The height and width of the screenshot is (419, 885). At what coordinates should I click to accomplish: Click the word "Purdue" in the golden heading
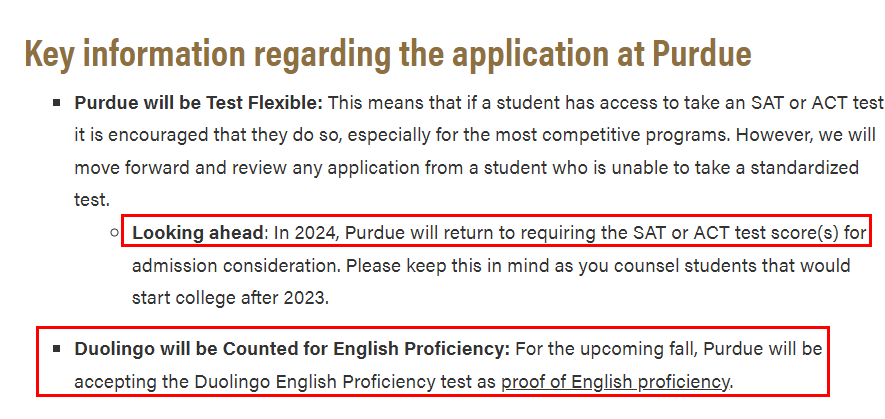click(x=702, y=54)
